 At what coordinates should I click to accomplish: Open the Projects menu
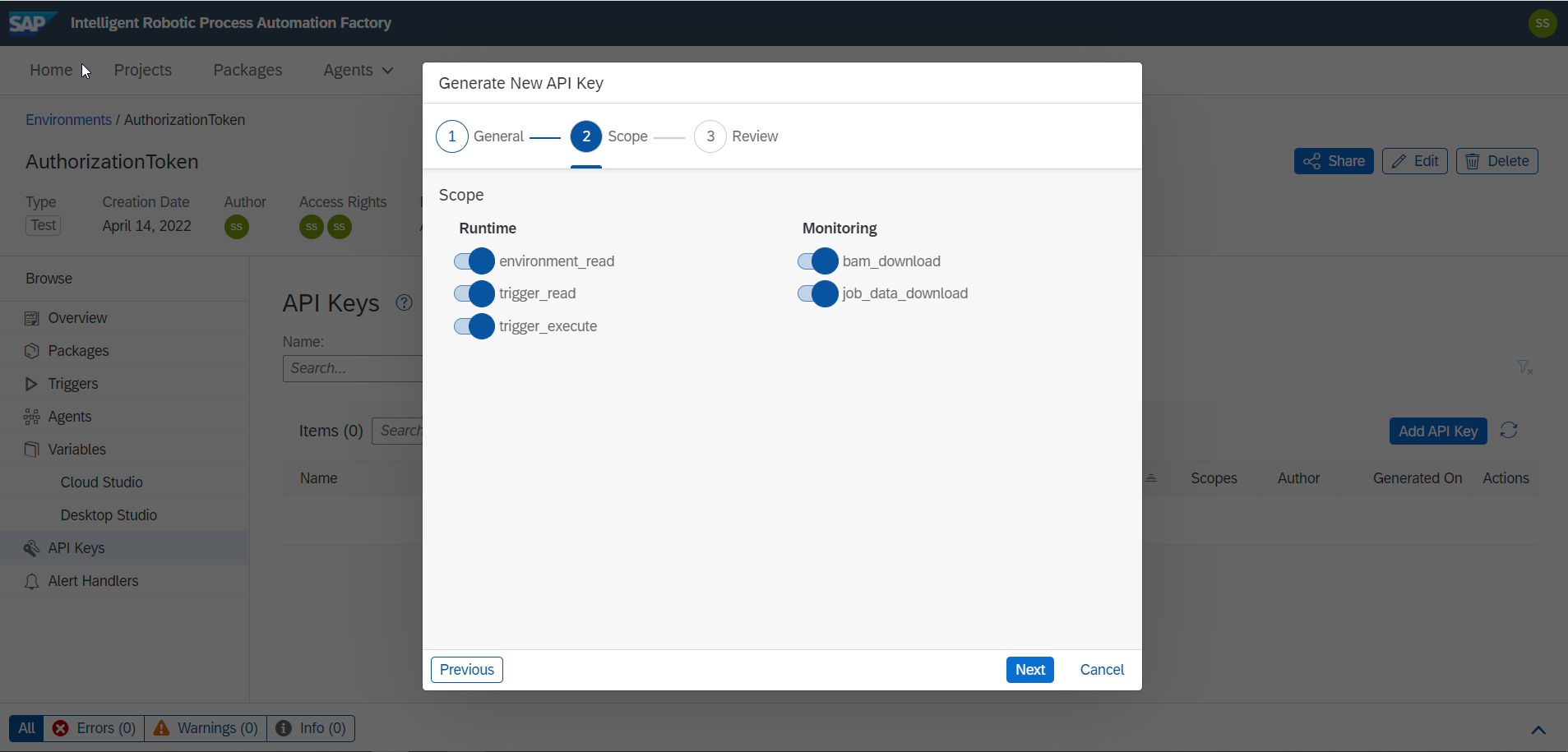(143, 71)
